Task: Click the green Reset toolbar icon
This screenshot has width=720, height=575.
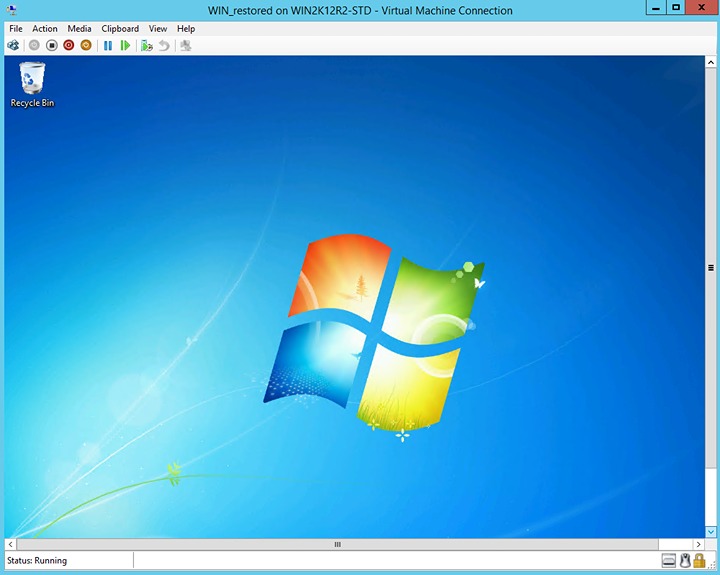Action: tap(125, 45)
